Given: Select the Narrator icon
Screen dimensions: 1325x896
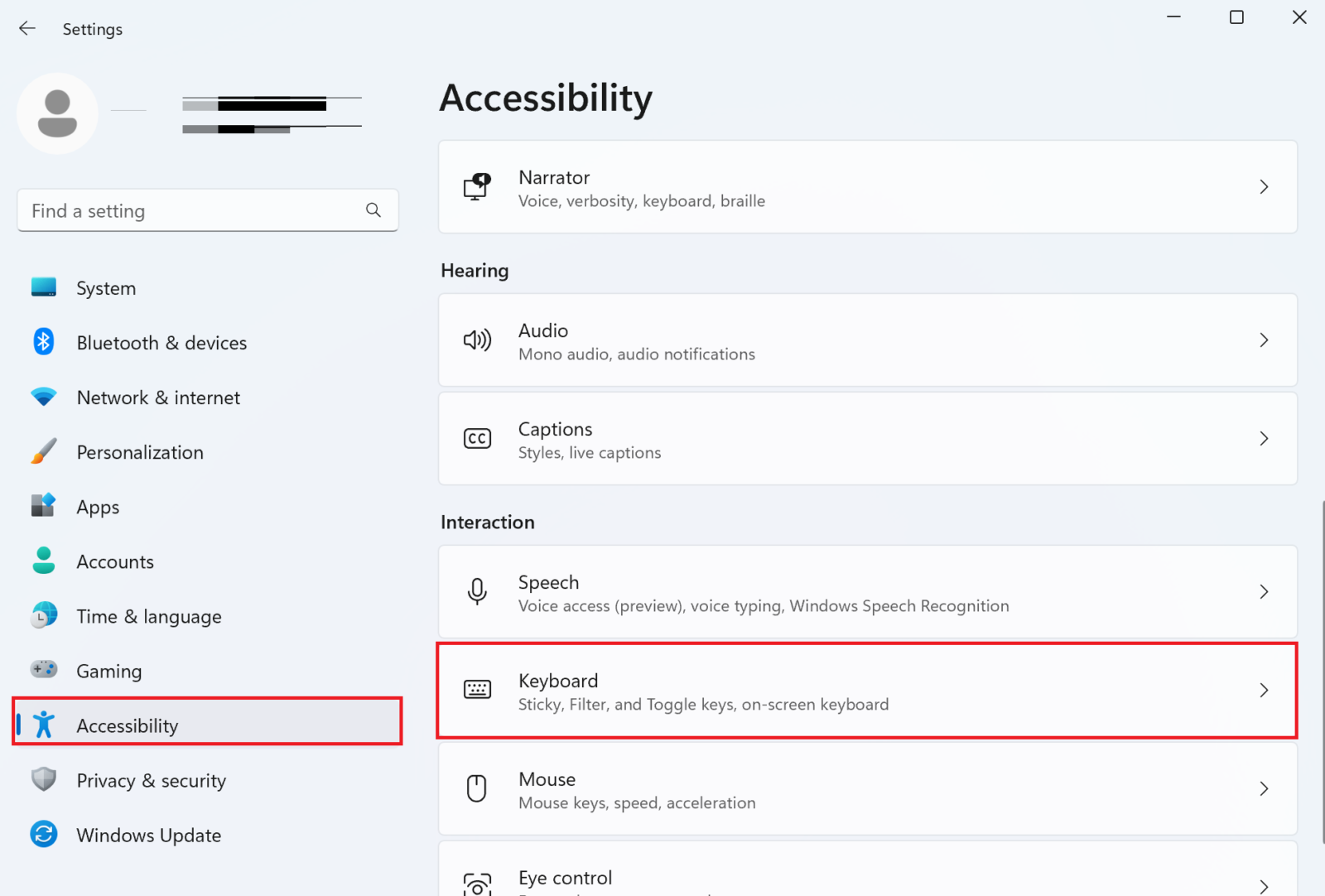Looking at the screenshot, I should [x=477, y=187].
